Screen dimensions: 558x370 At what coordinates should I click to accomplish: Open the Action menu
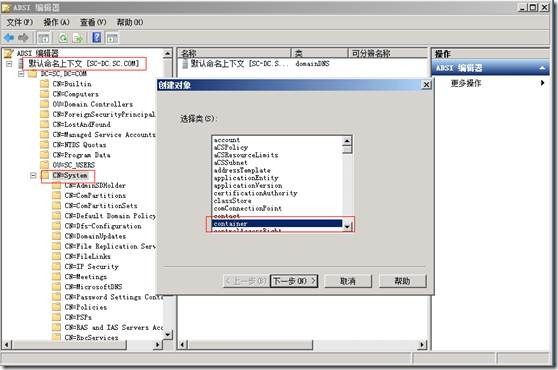point(56,22)
